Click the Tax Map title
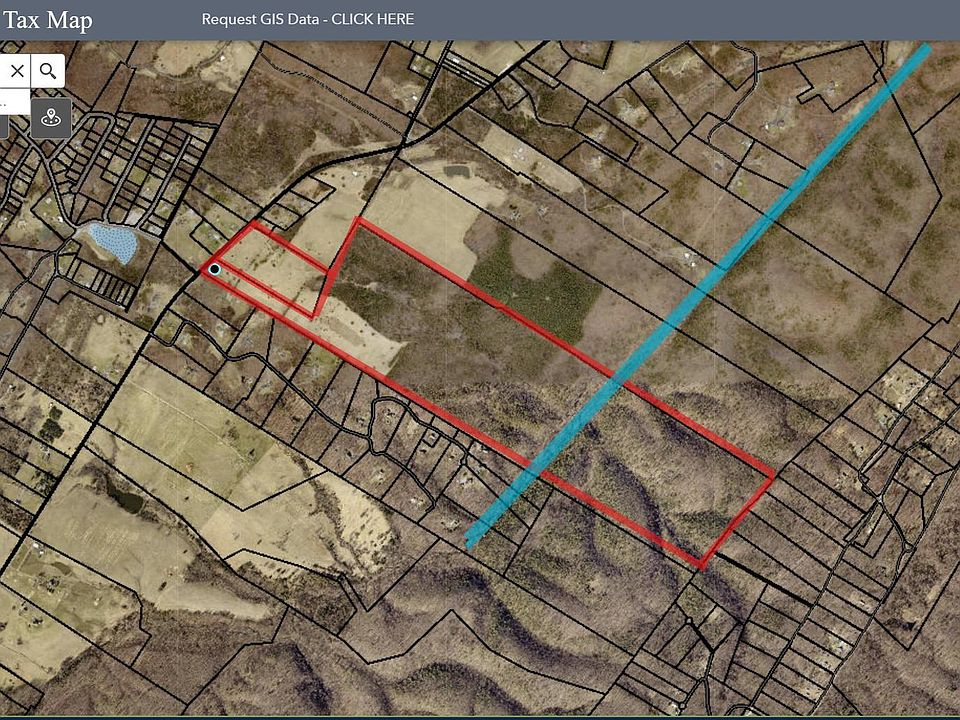960x720 pixels. point(47,20)
